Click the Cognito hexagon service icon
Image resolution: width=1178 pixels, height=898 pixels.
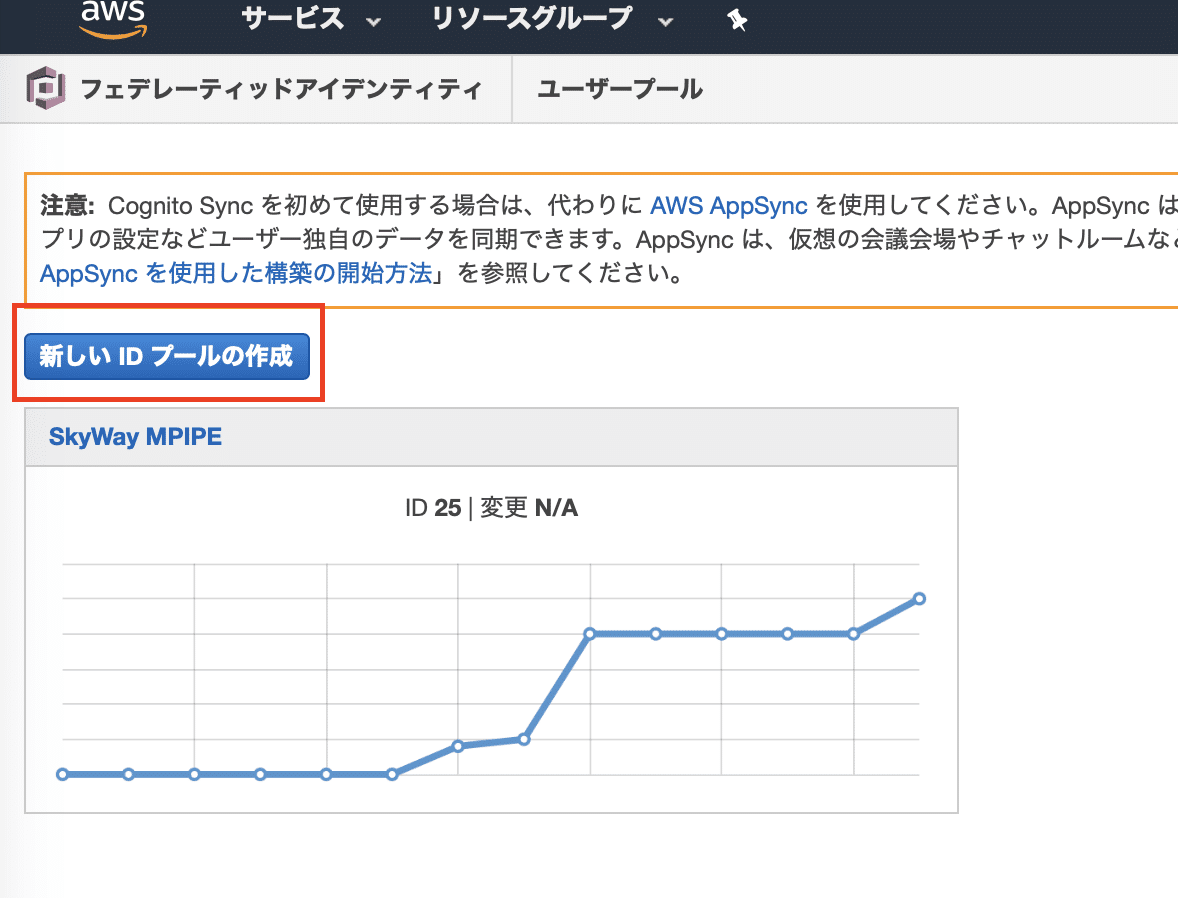(x=44, y=88)
